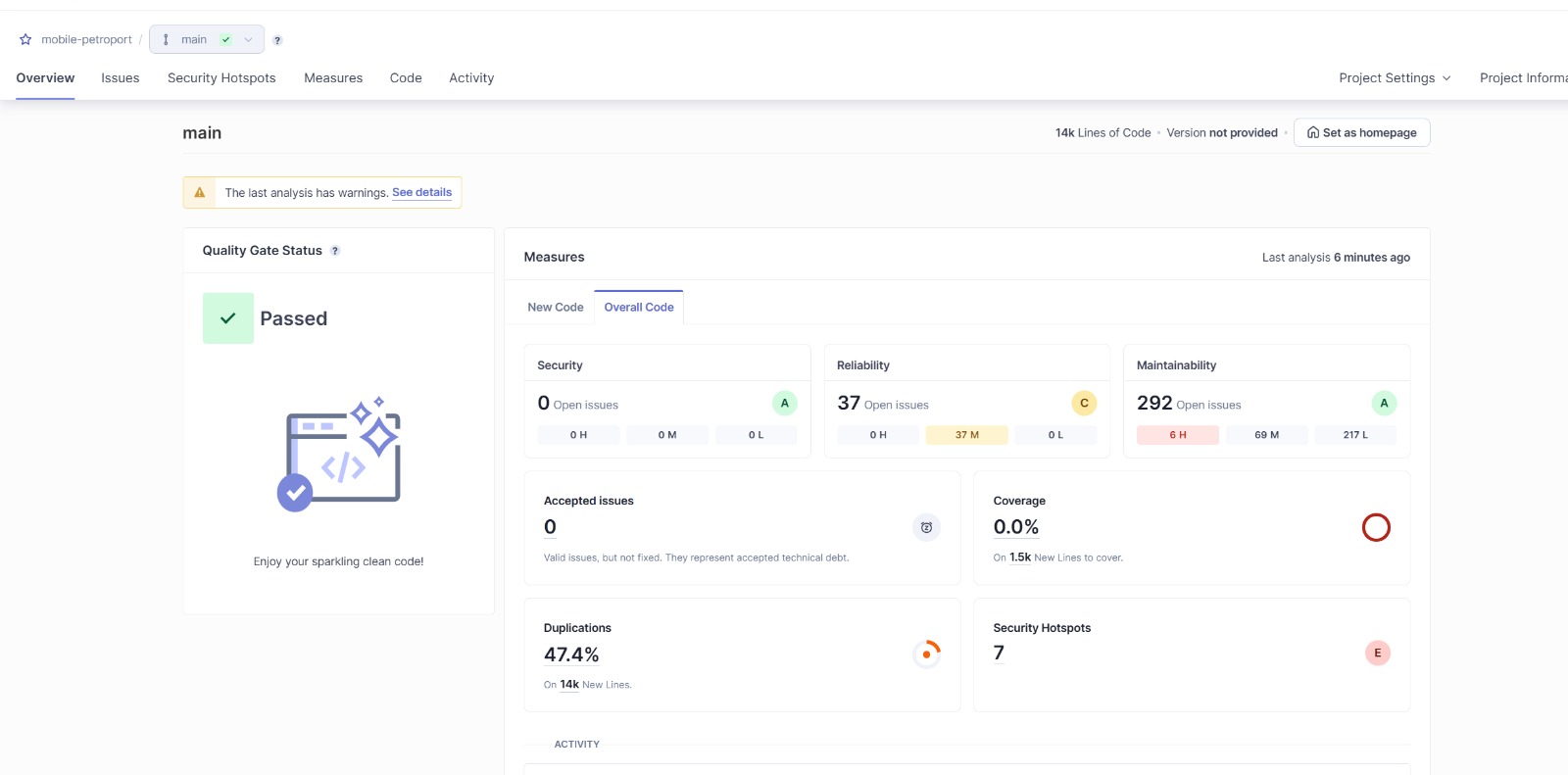Screen dimensions: 1568x775
Task: Click the Set as homepage button
Action: [1361, 133]
